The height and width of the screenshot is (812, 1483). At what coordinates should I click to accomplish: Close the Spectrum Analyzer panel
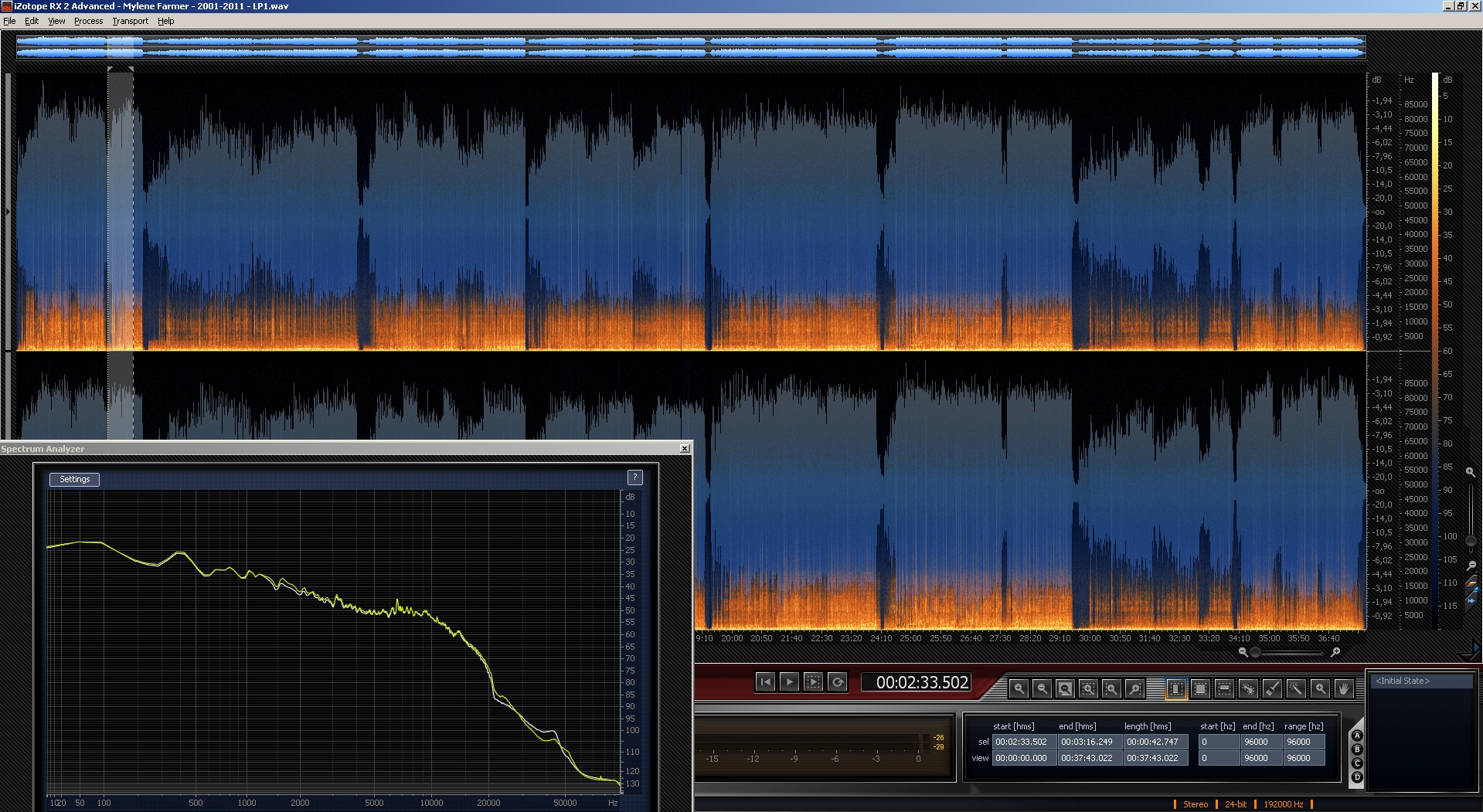point(685,448)
